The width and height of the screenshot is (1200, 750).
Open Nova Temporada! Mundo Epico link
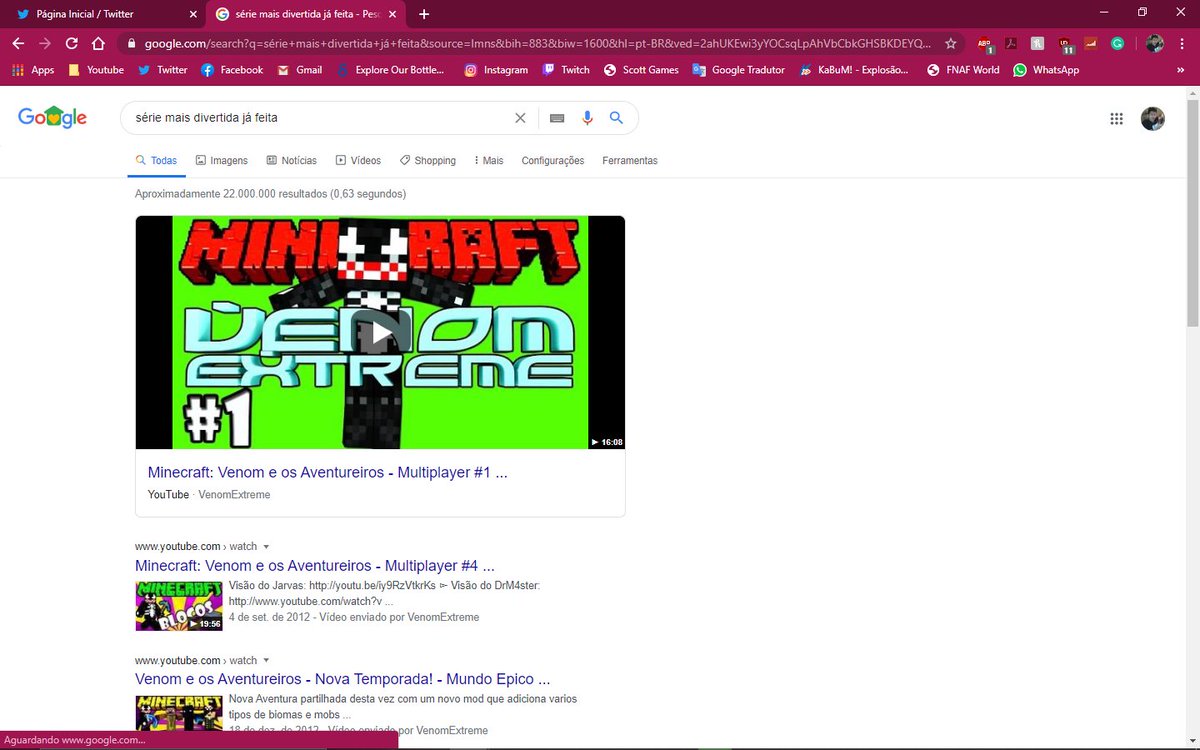pyautogui.click(x=343, y=680)
